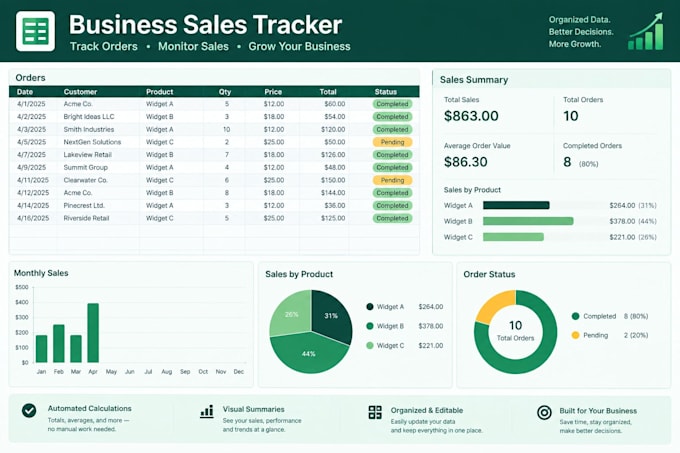Click the Built for Your Business target icon
The width and height of the screenshot is (680, 453).
pyautogui.click(x=544, y=412)
